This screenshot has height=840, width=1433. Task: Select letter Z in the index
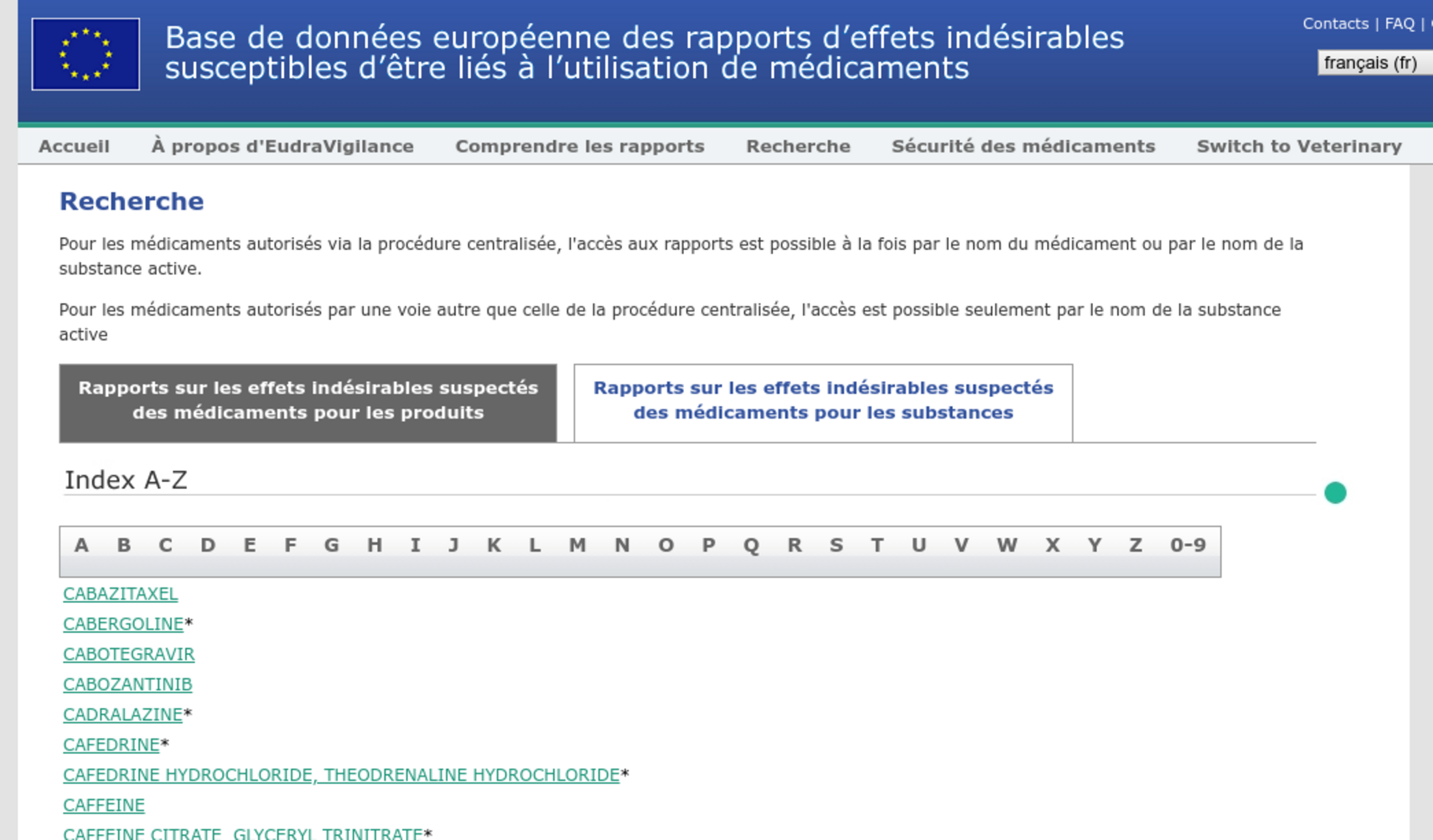point(1135,545)
